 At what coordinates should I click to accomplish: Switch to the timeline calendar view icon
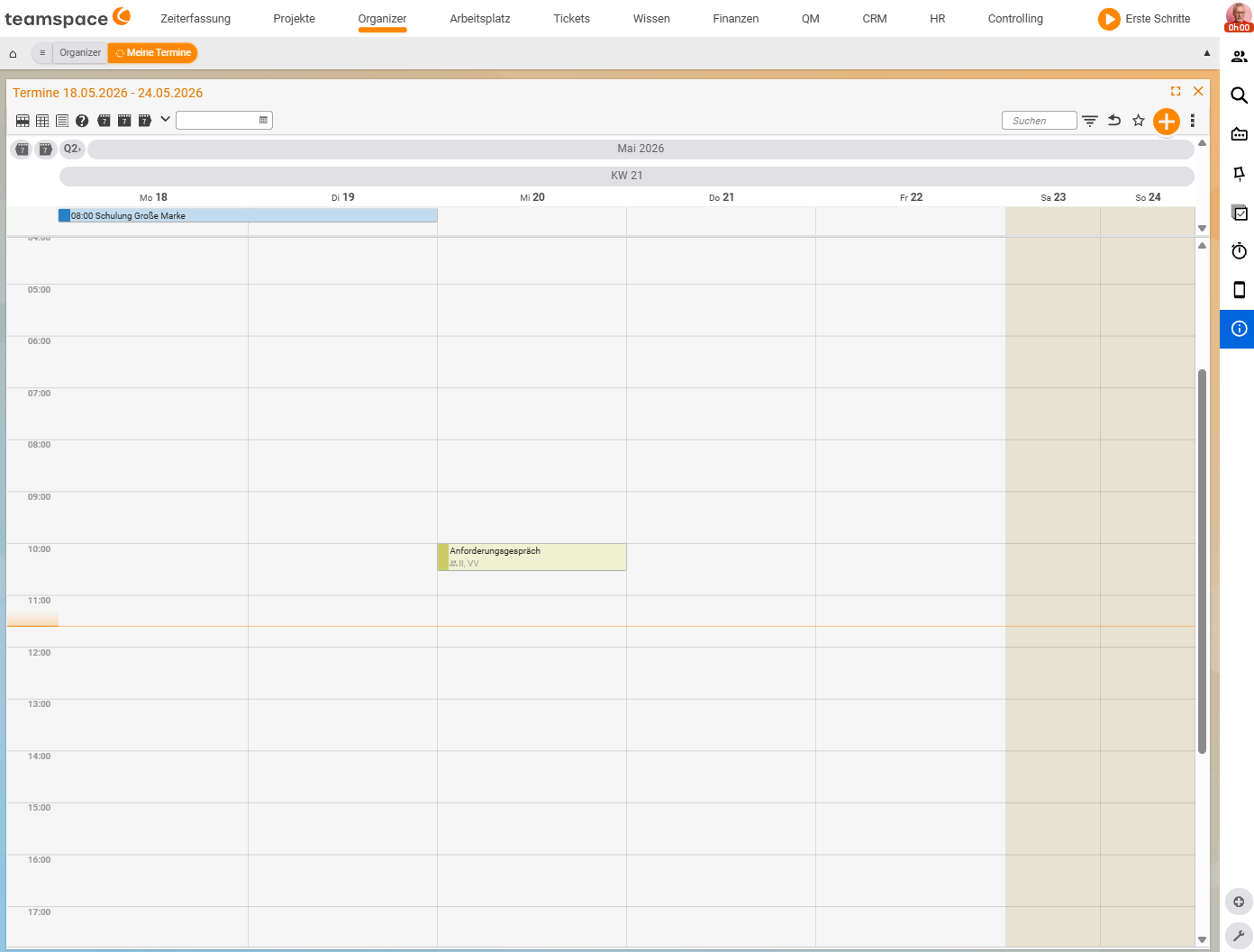point(23,121)
